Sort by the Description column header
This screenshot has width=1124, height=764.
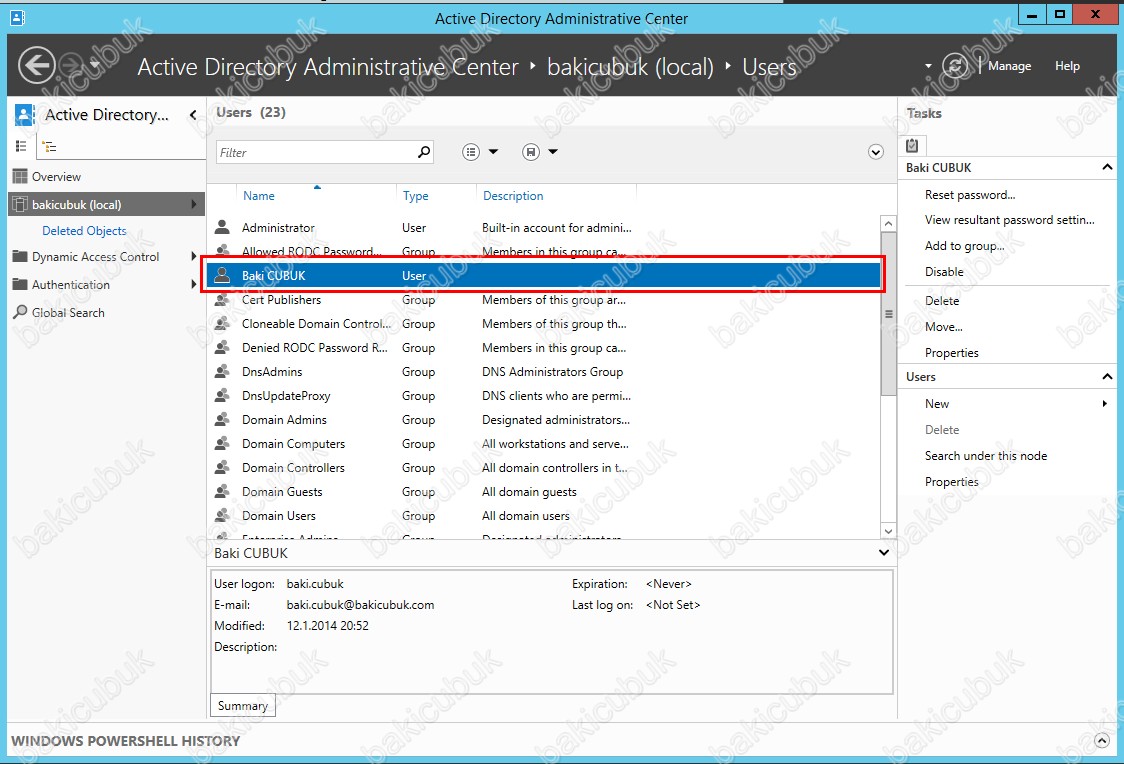click(513, 196)
